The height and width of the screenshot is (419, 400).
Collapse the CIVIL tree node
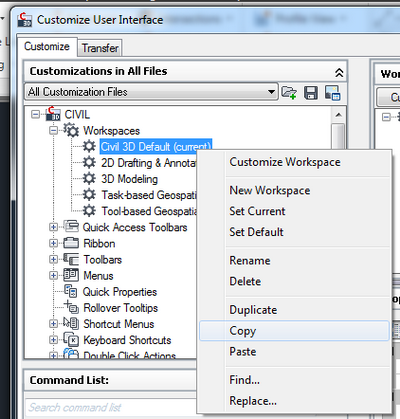coord(35,114)
